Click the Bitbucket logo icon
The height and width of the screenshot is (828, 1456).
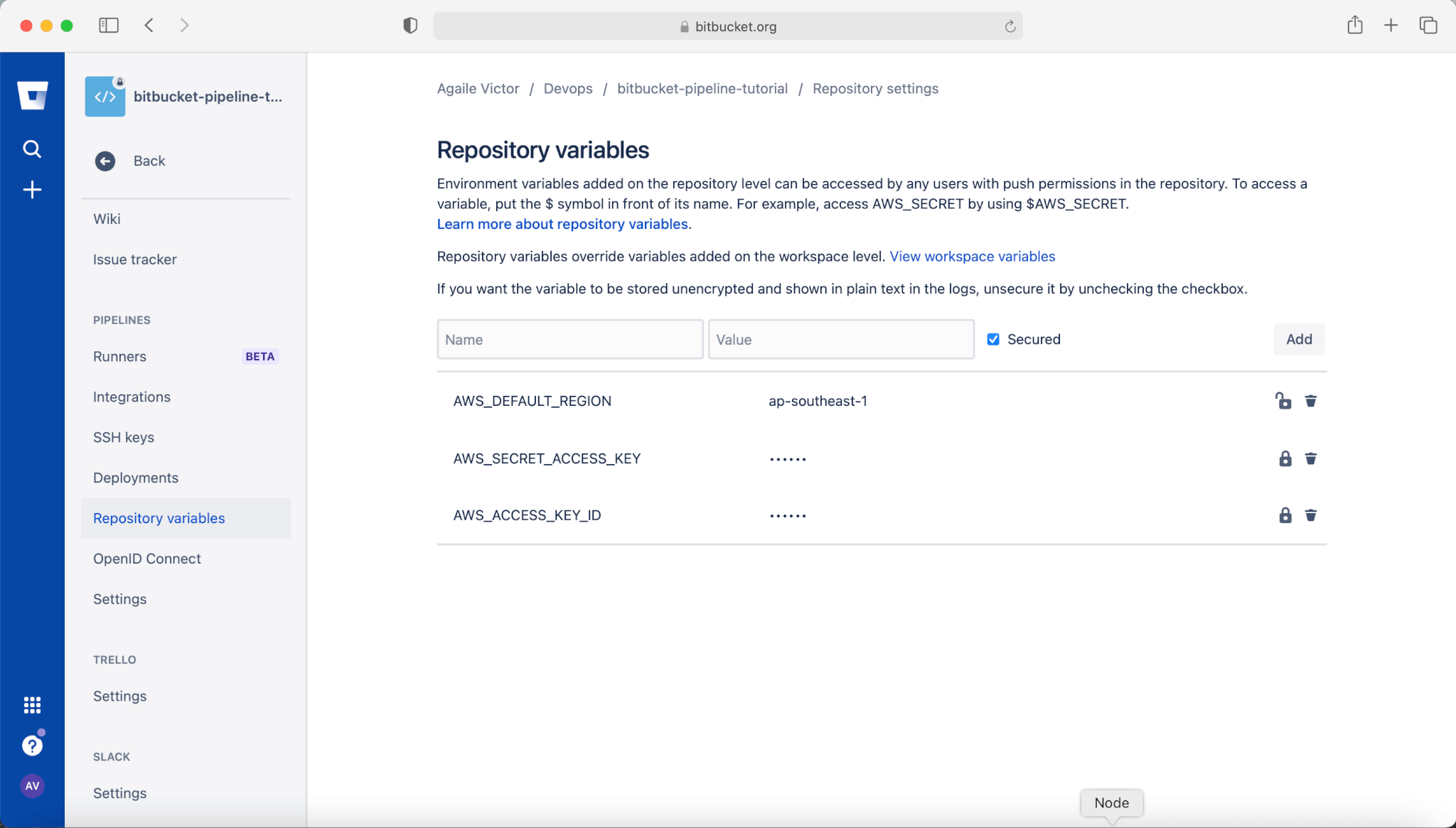(32, 95)
